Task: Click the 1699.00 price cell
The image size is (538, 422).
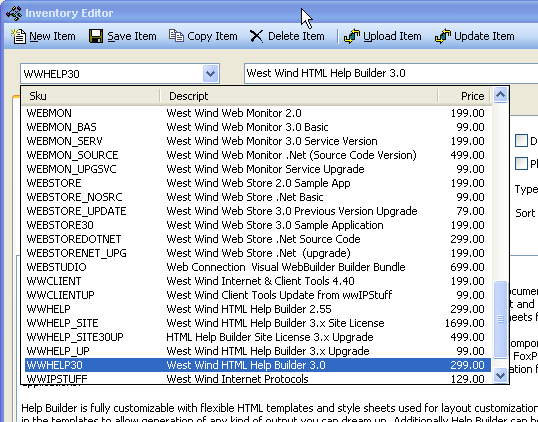Action: 465,323
